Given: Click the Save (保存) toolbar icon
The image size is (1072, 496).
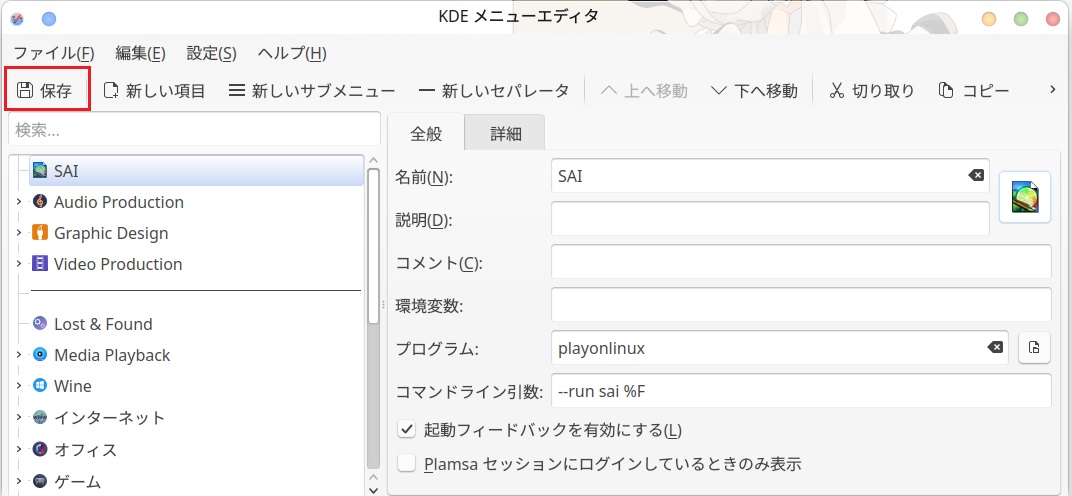Looking at the screenshot, I should pos(26,91).
